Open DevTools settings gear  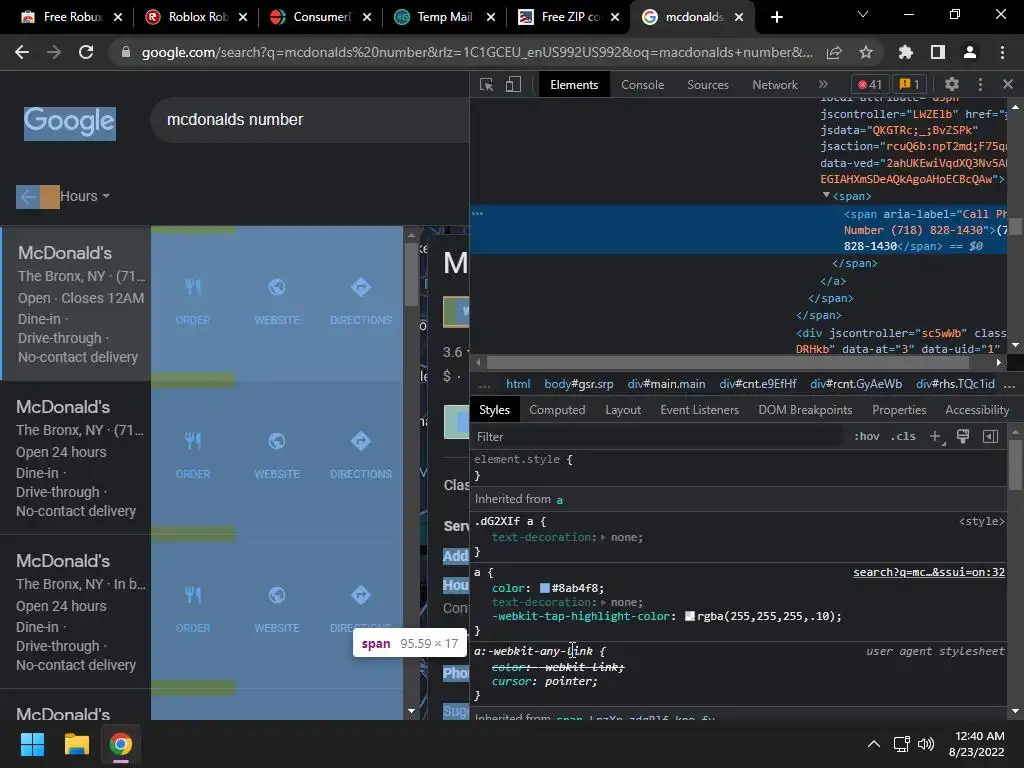[x=952, y=84]
